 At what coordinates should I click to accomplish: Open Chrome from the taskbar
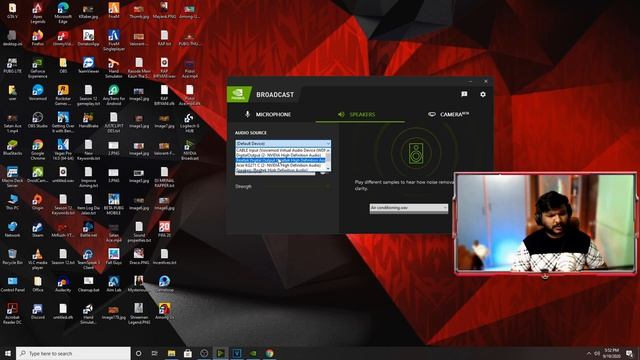pos(269,353)
